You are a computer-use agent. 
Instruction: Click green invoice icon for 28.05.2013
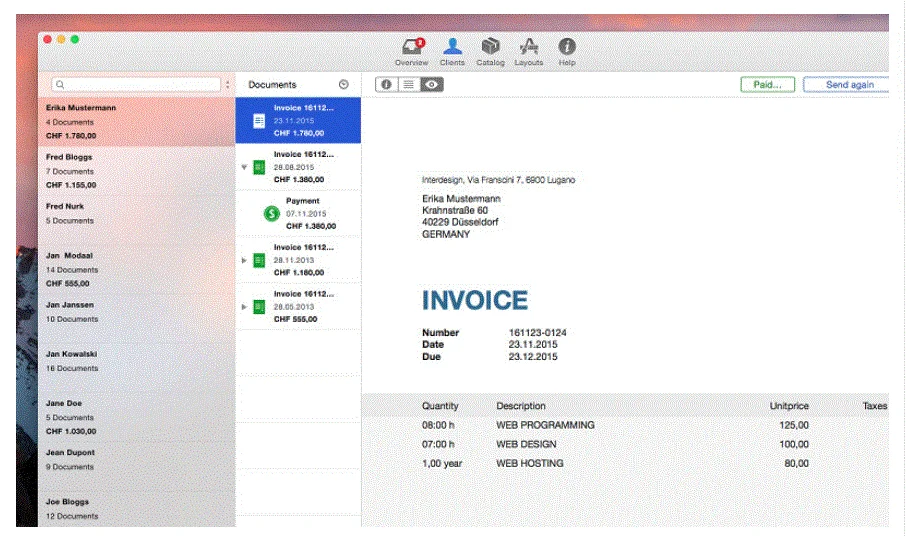pyautogui.click(x=259, y=307)
